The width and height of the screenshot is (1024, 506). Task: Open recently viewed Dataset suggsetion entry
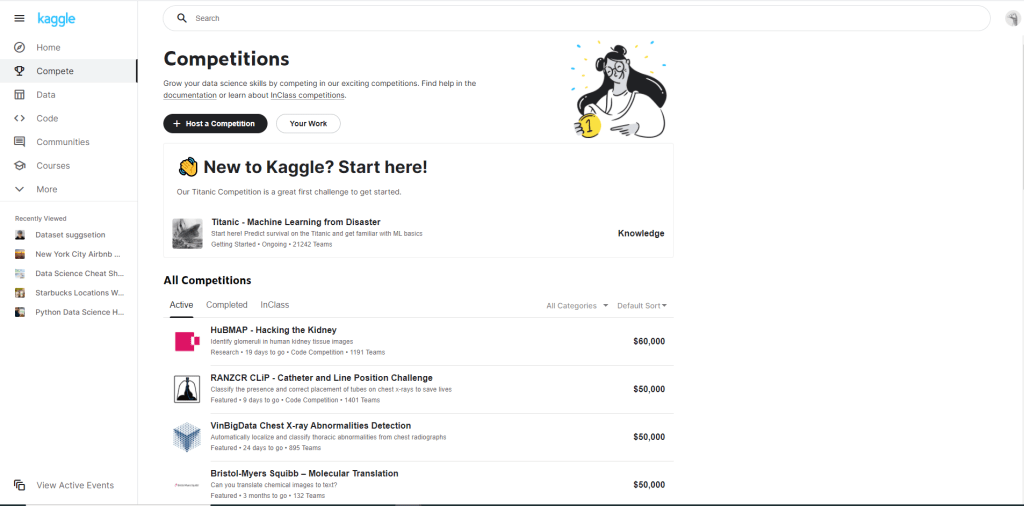point(69,235)
